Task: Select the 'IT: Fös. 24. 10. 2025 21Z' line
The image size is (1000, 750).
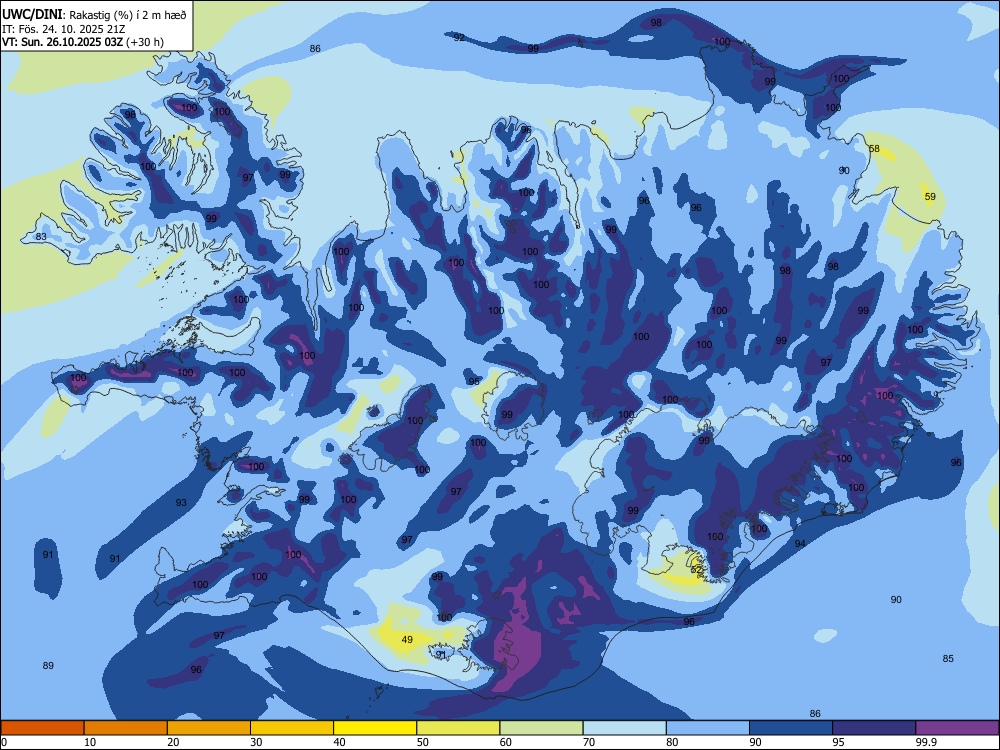Action: pyautogui.click(x=64, y=29)
